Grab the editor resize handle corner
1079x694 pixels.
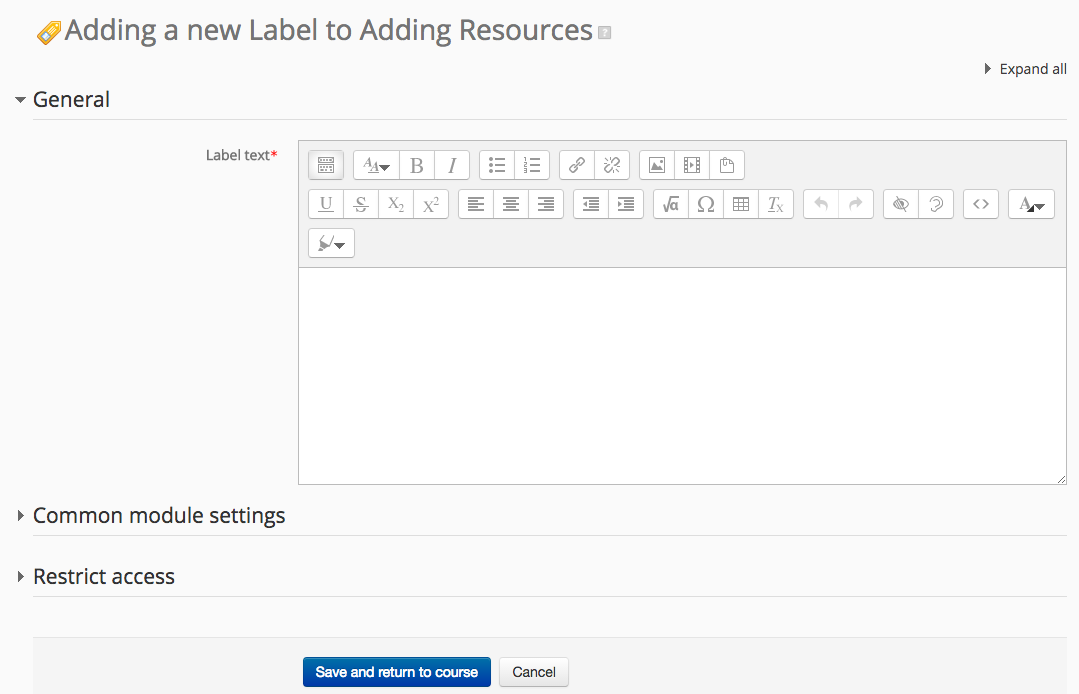coord(1061,479)
